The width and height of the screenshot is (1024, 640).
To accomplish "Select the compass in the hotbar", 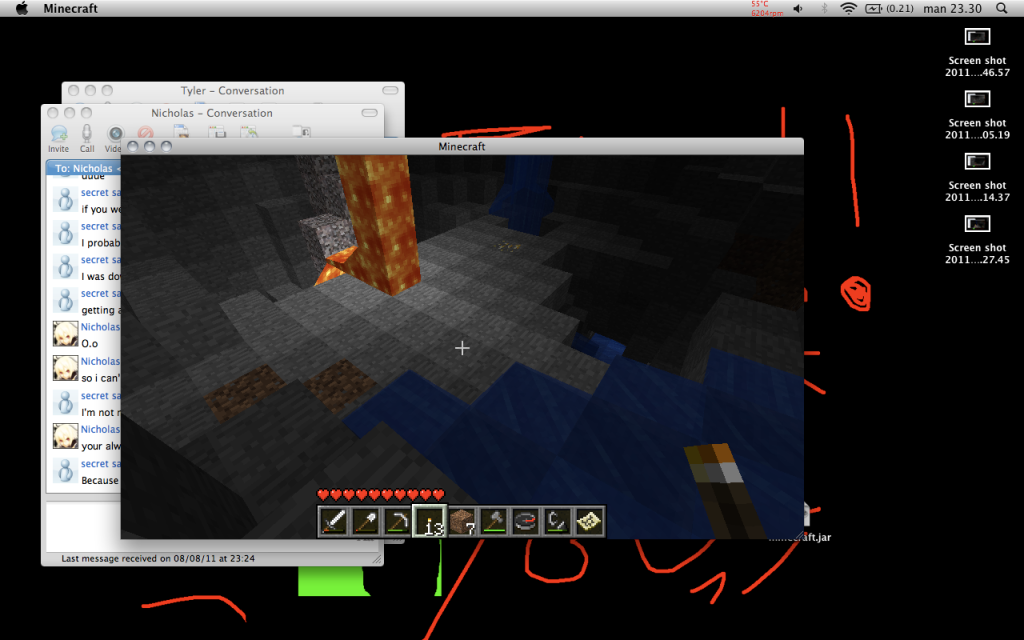I will pos(526,521).
